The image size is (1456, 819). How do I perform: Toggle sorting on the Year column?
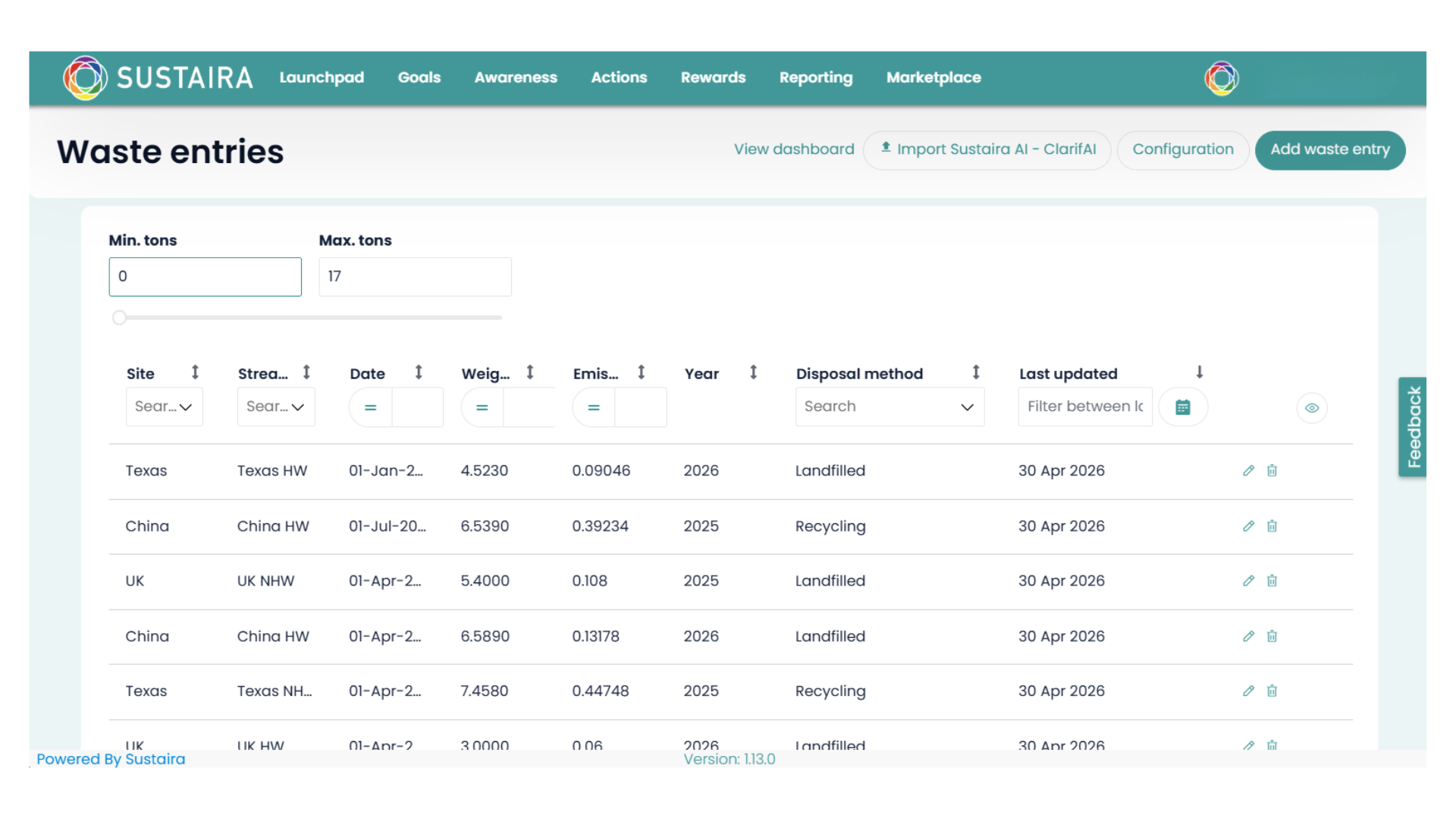[x=754, y=372]
